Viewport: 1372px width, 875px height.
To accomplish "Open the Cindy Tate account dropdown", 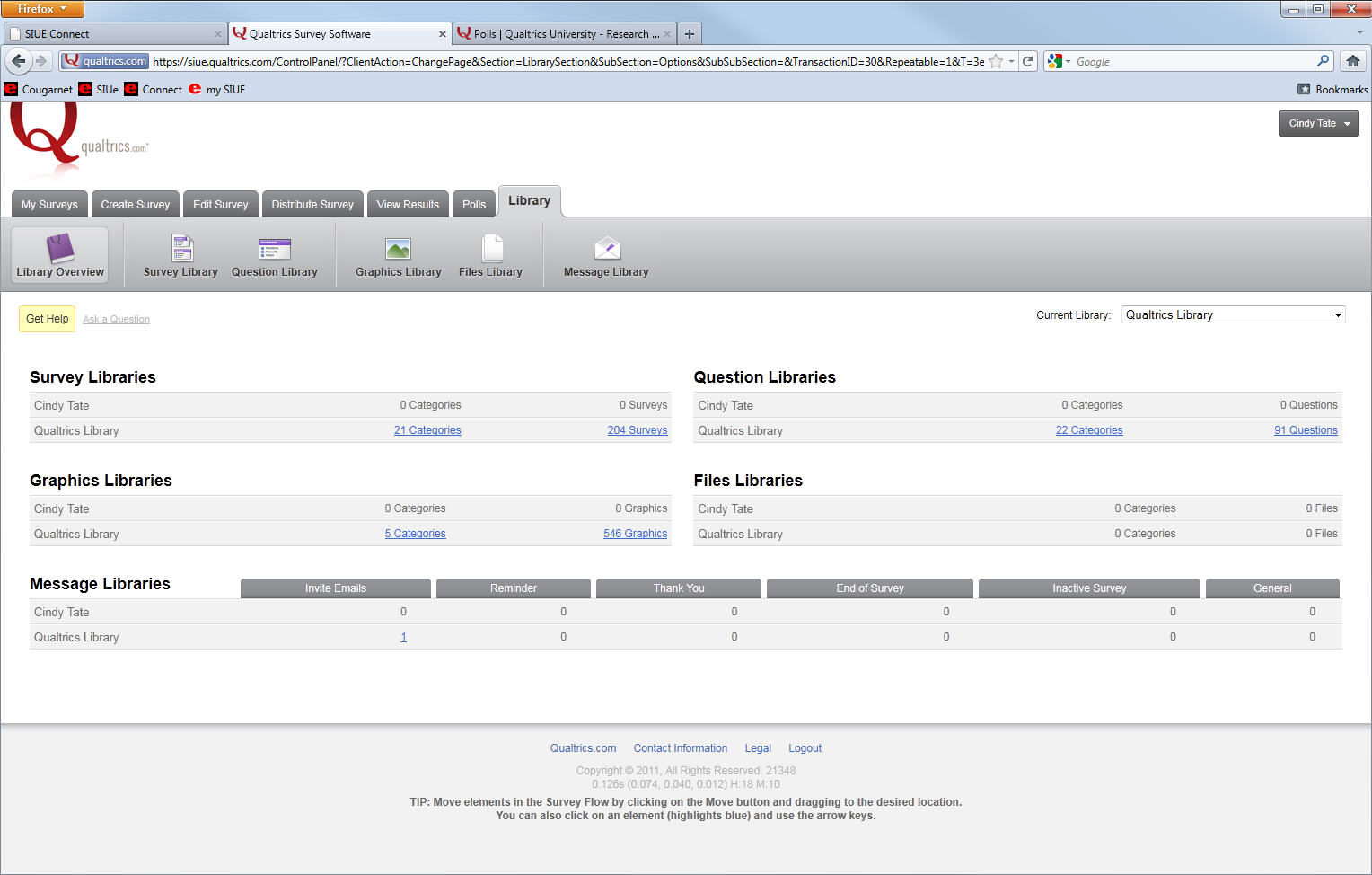I will tap(1317, 123).
